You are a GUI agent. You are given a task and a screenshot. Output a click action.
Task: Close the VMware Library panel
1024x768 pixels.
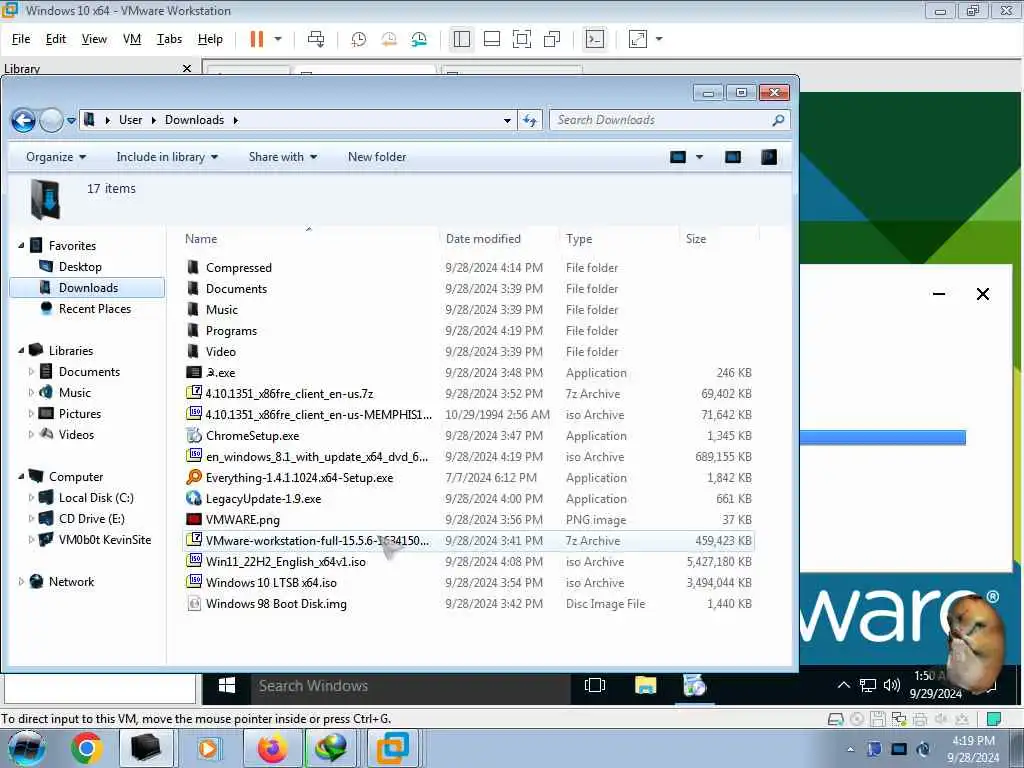(187, 69)
